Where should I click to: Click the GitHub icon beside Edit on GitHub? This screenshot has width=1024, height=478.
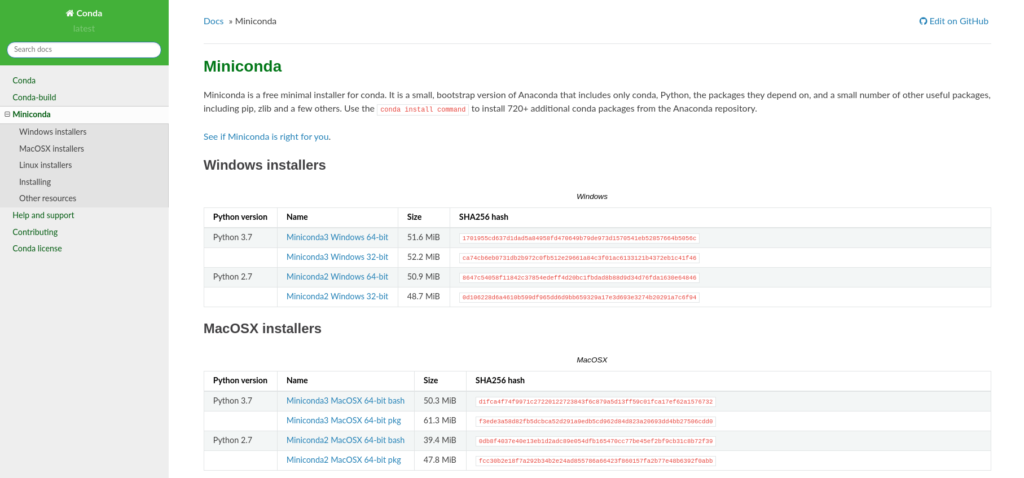(x=923, y=21)
